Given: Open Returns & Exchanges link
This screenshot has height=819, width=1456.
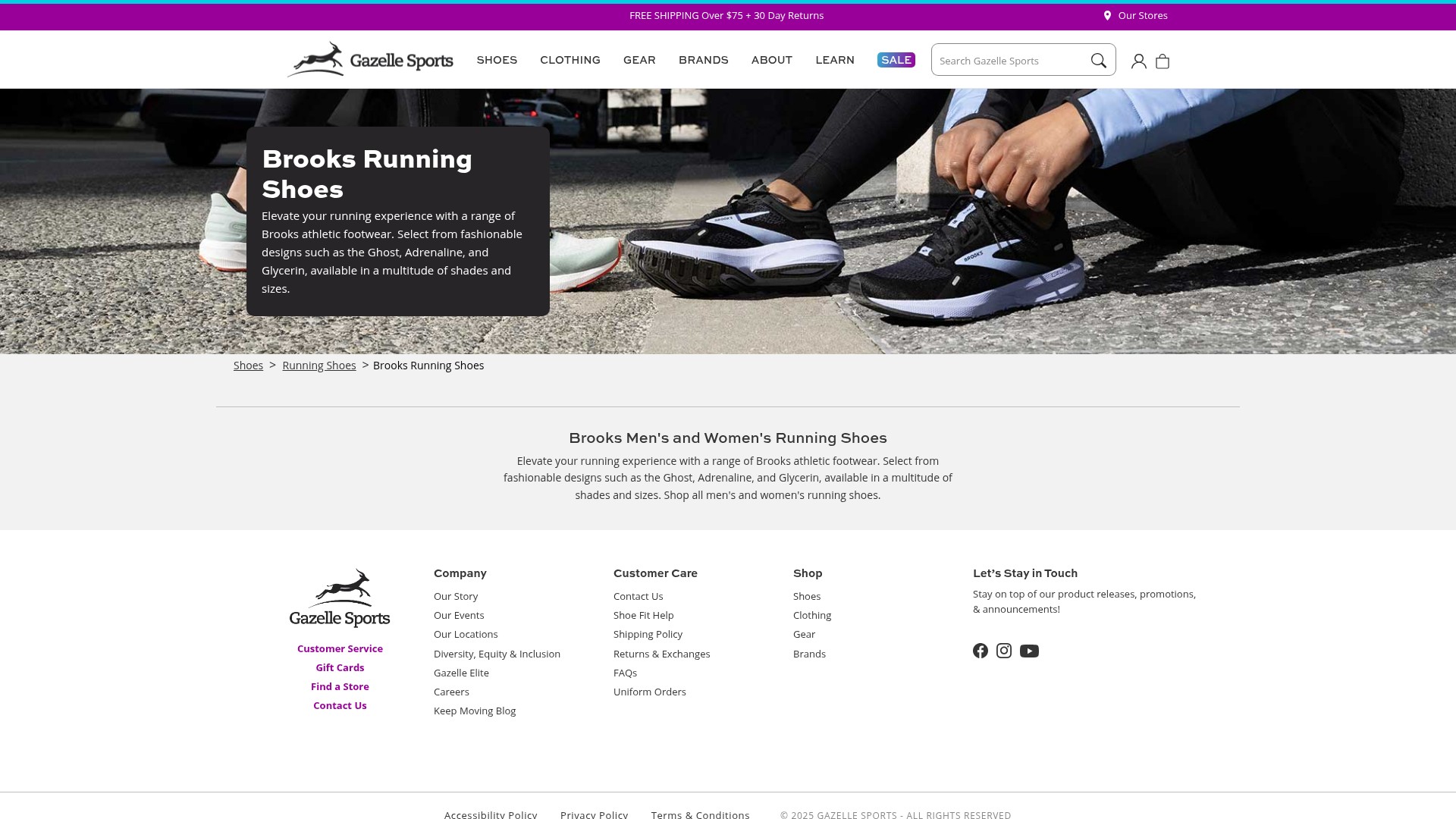Looking at the screenshot, I should pos(661,654).
